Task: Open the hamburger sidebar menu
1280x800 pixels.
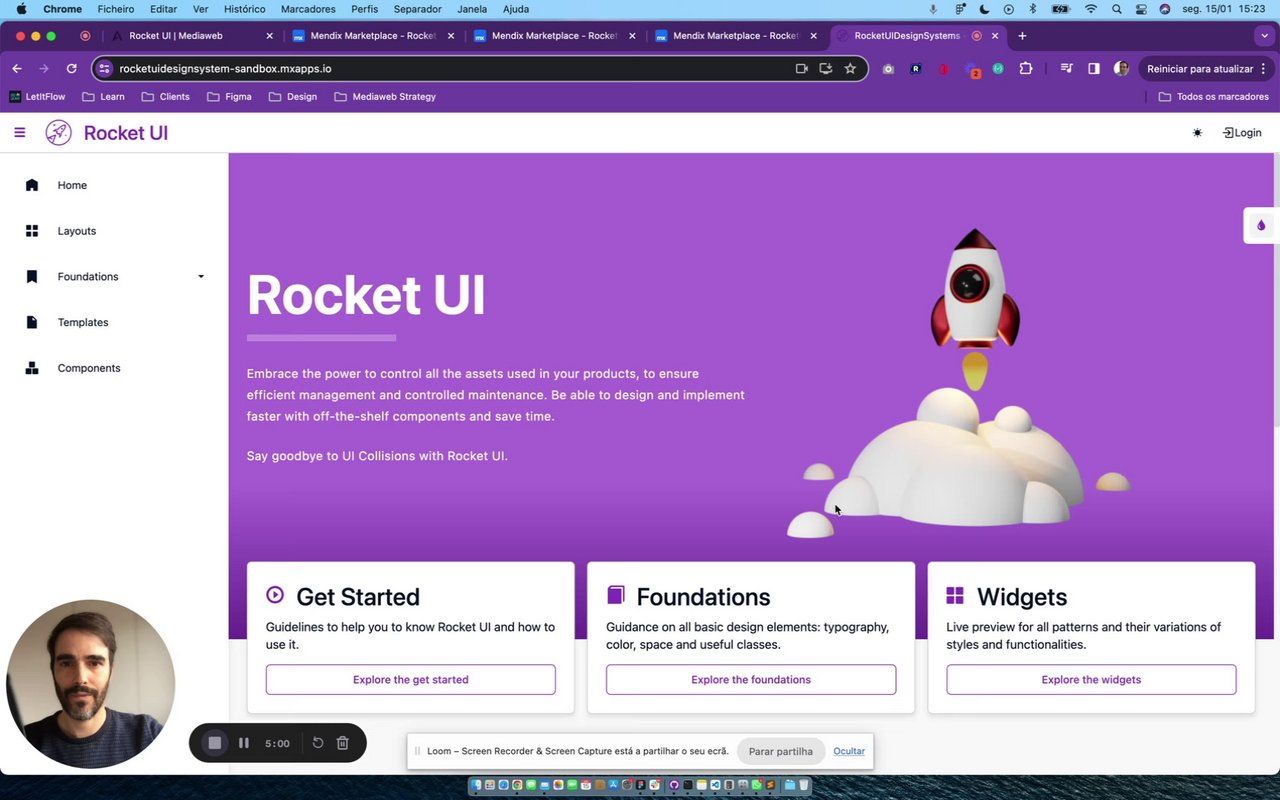Action: (x=19, y=132)
